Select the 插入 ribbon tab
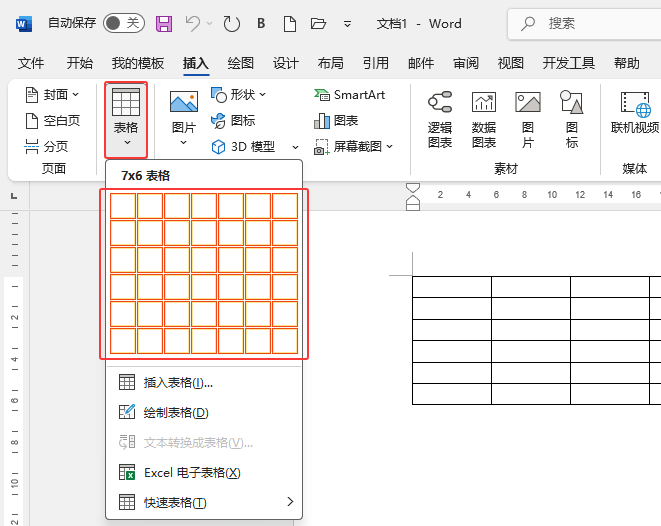 [x=196, y=63]
